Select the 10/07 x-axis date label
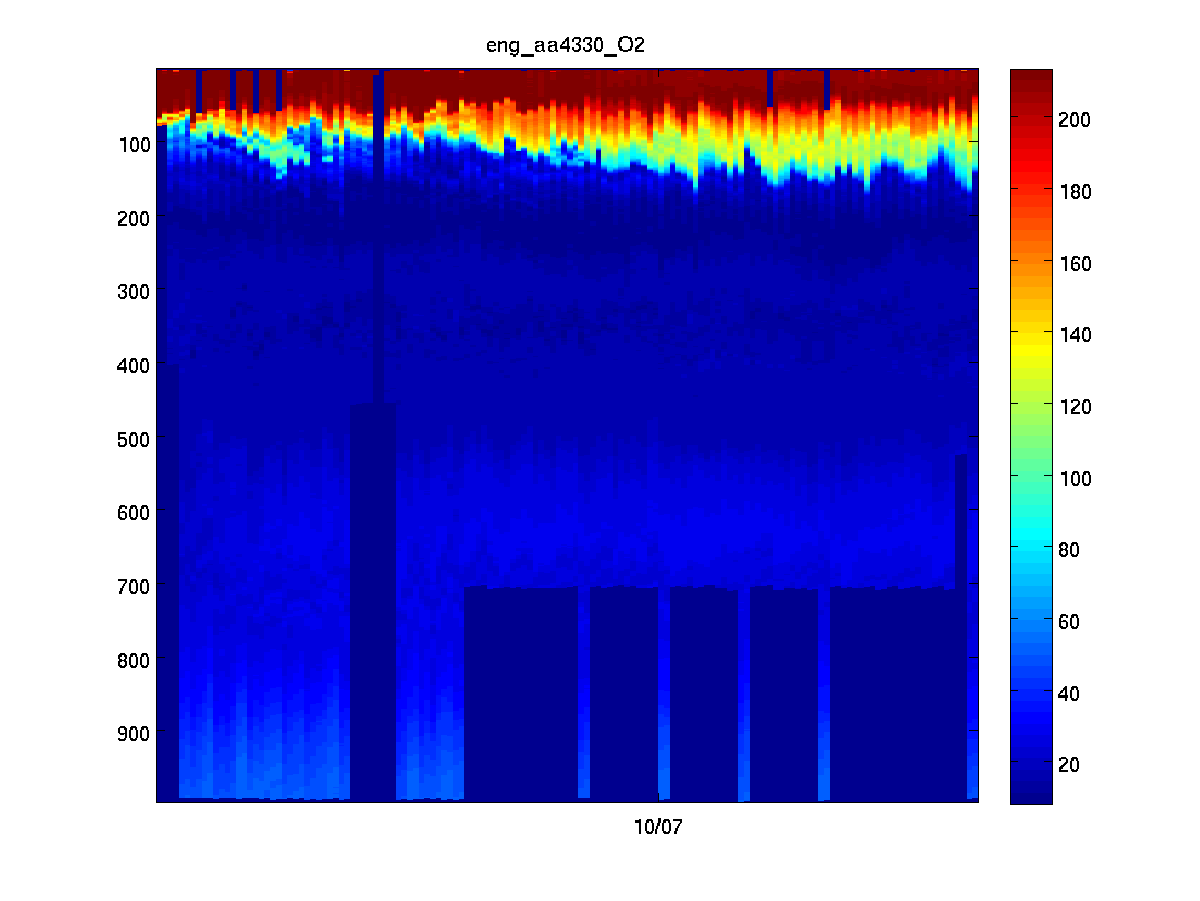Image resolution: width=1200 pixels, height=901 pixels. point(658,827)
